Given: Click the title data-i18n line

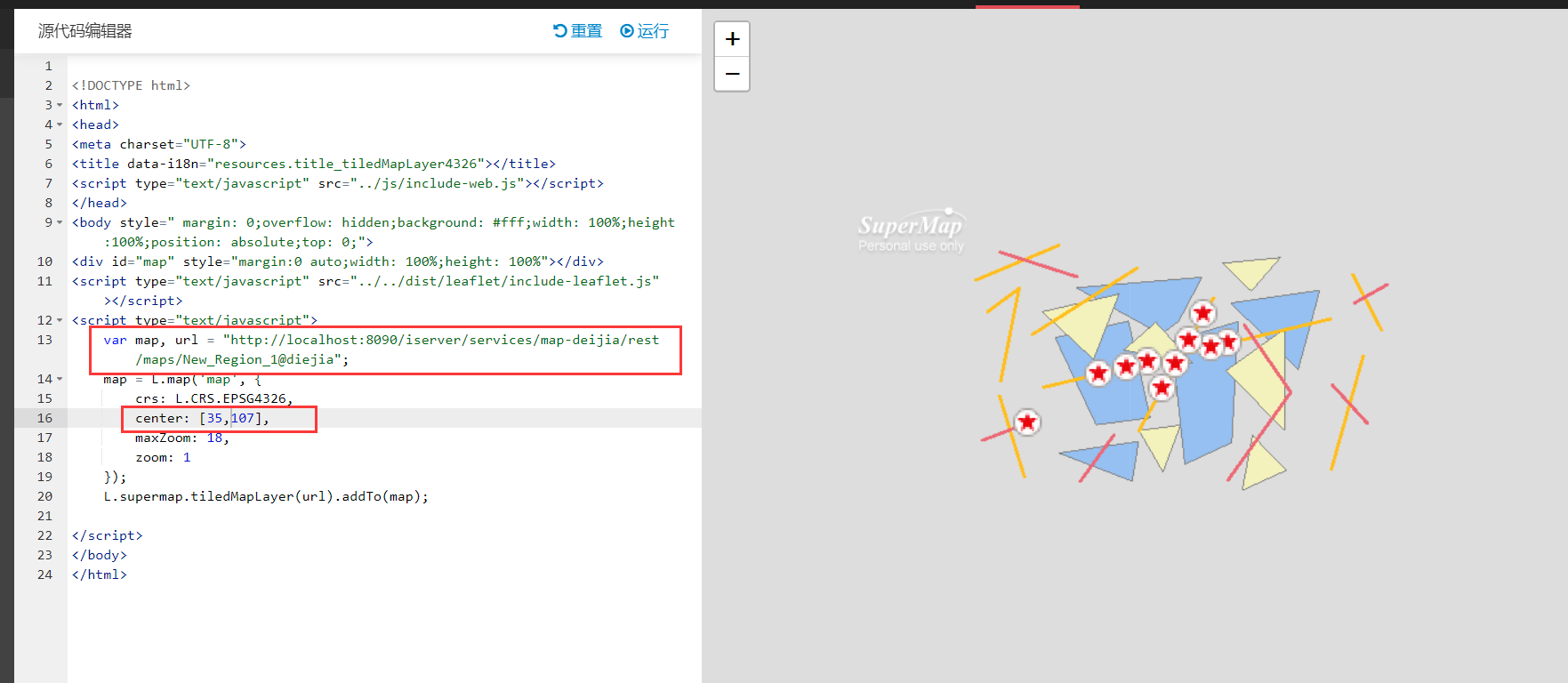Looking at the screenshot, I should 314,164.
